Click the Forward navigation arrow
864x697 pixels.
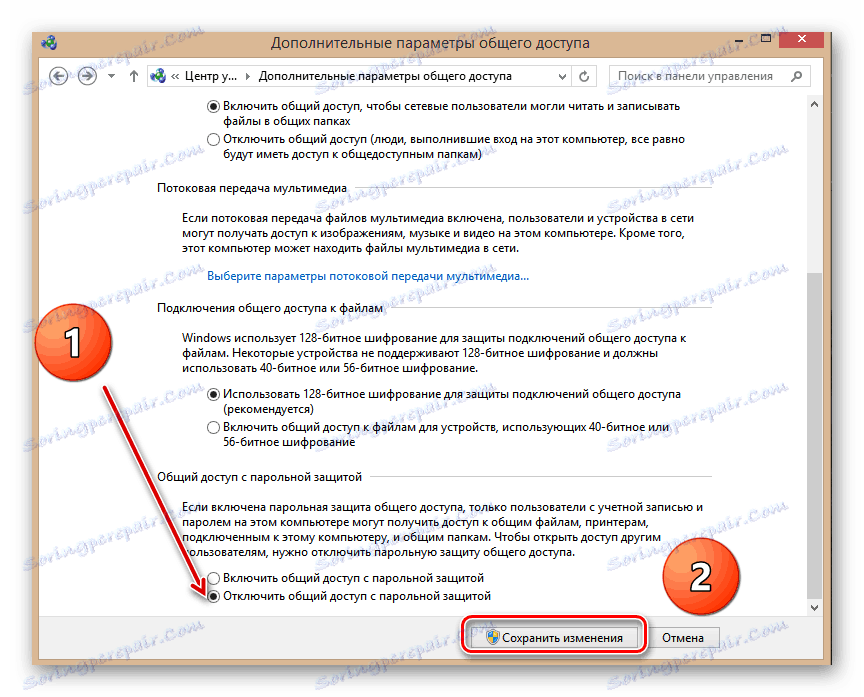tap(86, 75)
